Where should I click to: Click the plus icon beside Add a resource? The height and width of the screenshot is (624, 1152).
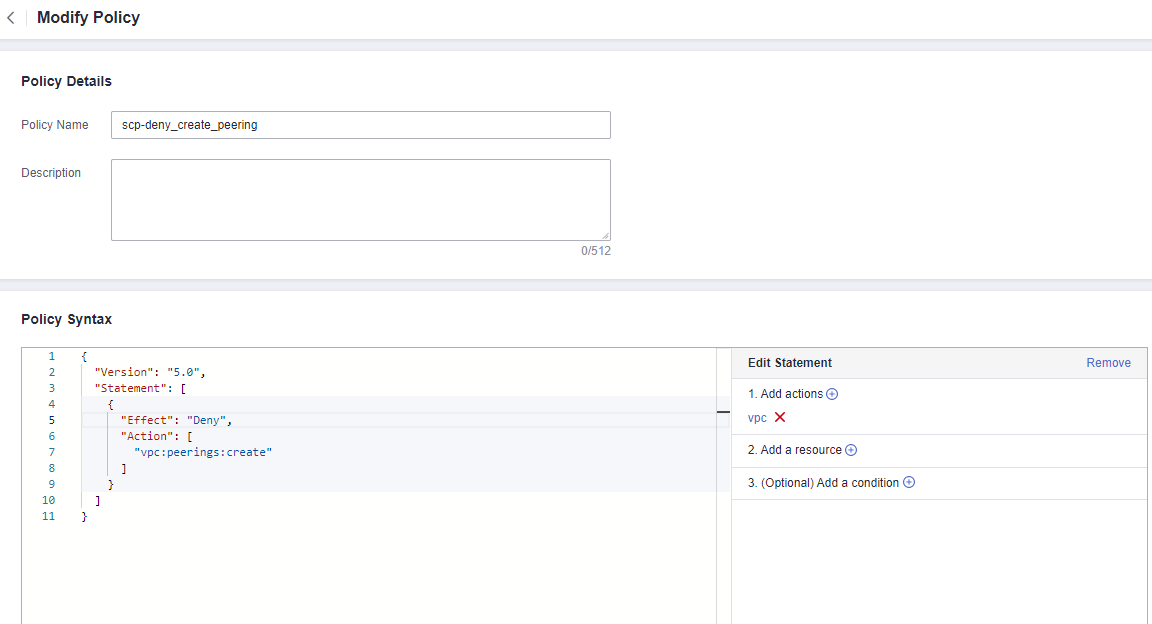(x=851, y=450)
